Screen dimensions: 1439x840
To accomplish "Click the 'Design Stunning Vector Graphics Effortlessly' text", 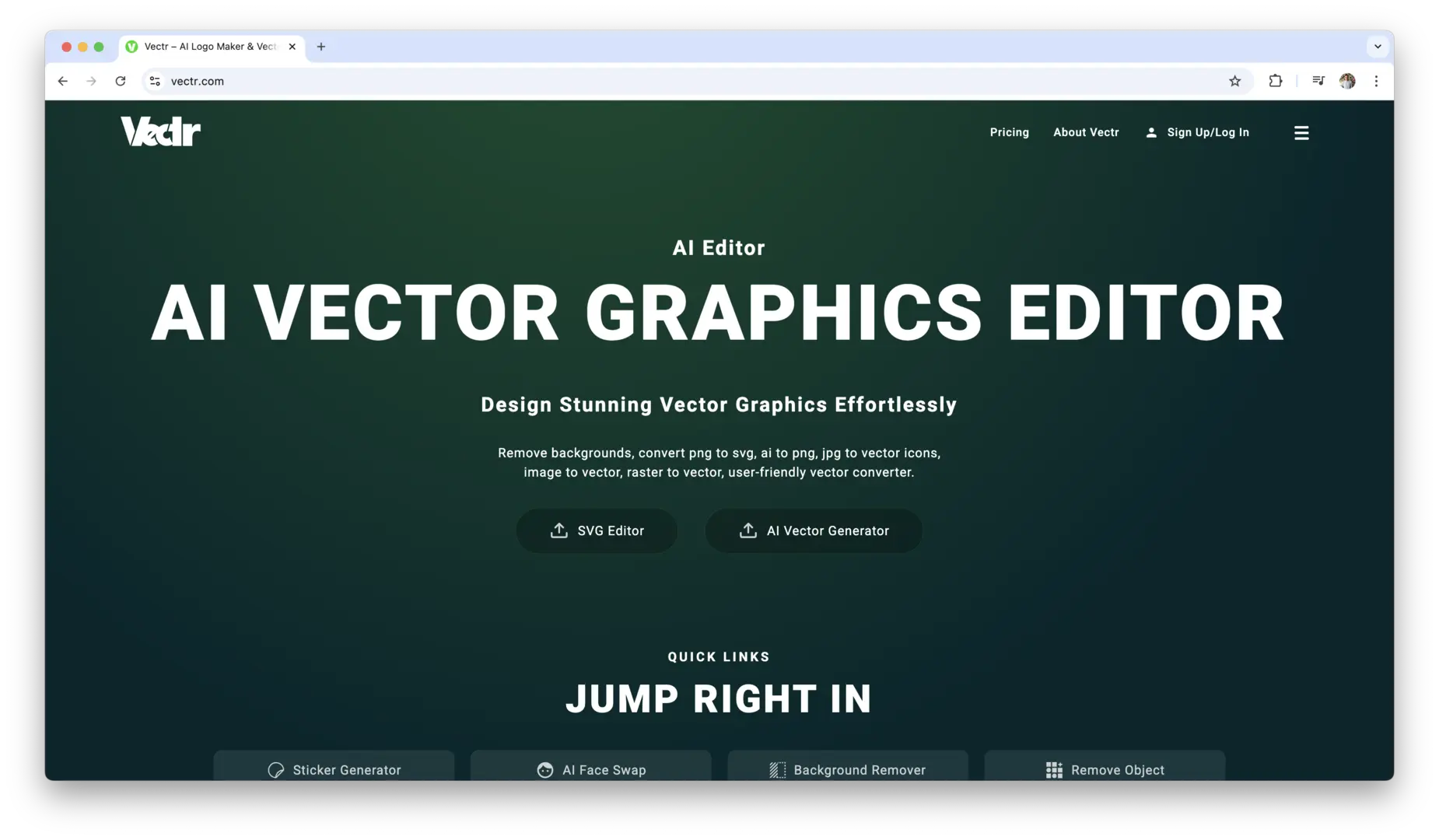I will point(719,405).
